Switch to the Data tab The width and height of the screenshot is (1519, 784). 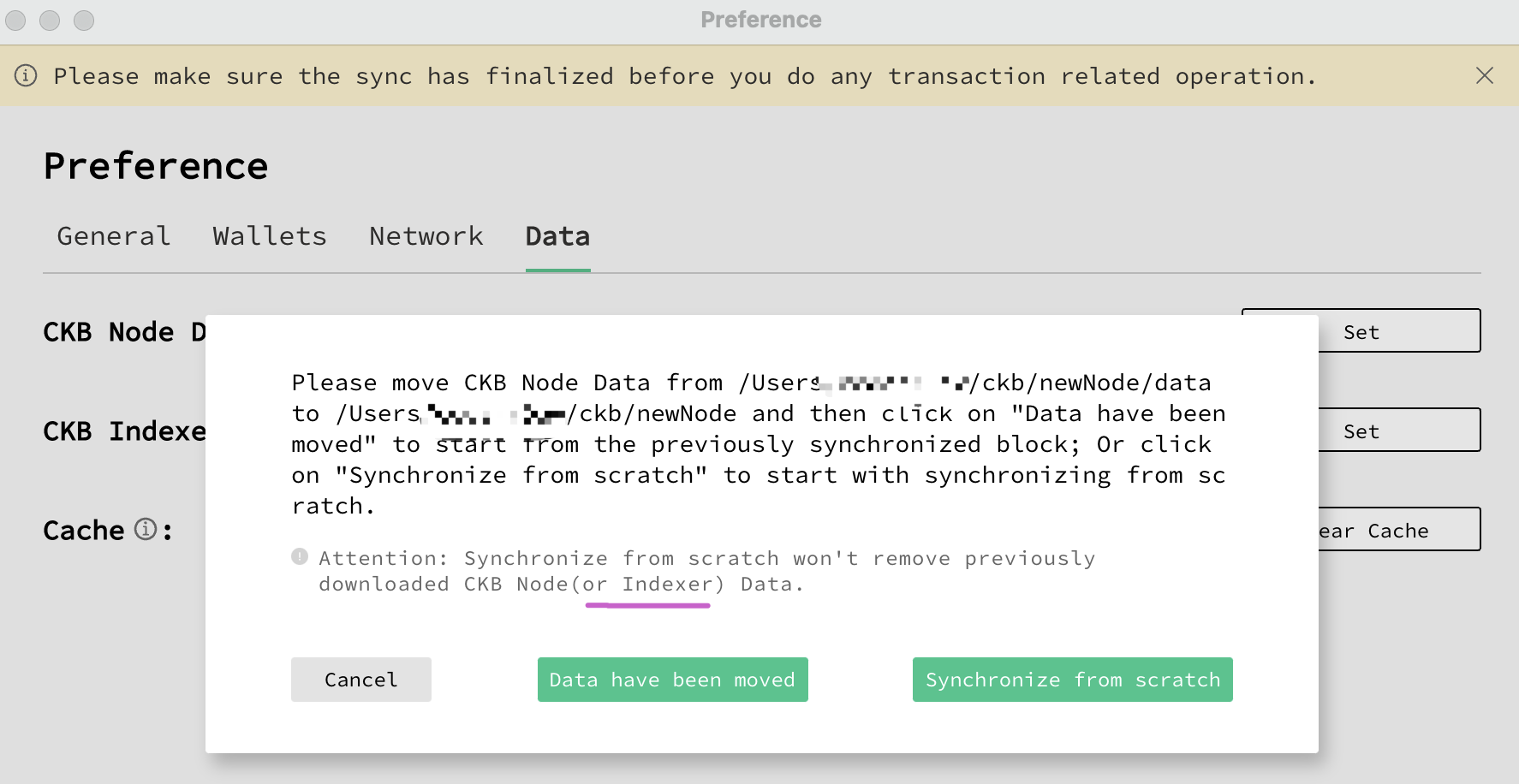point(557,236)
